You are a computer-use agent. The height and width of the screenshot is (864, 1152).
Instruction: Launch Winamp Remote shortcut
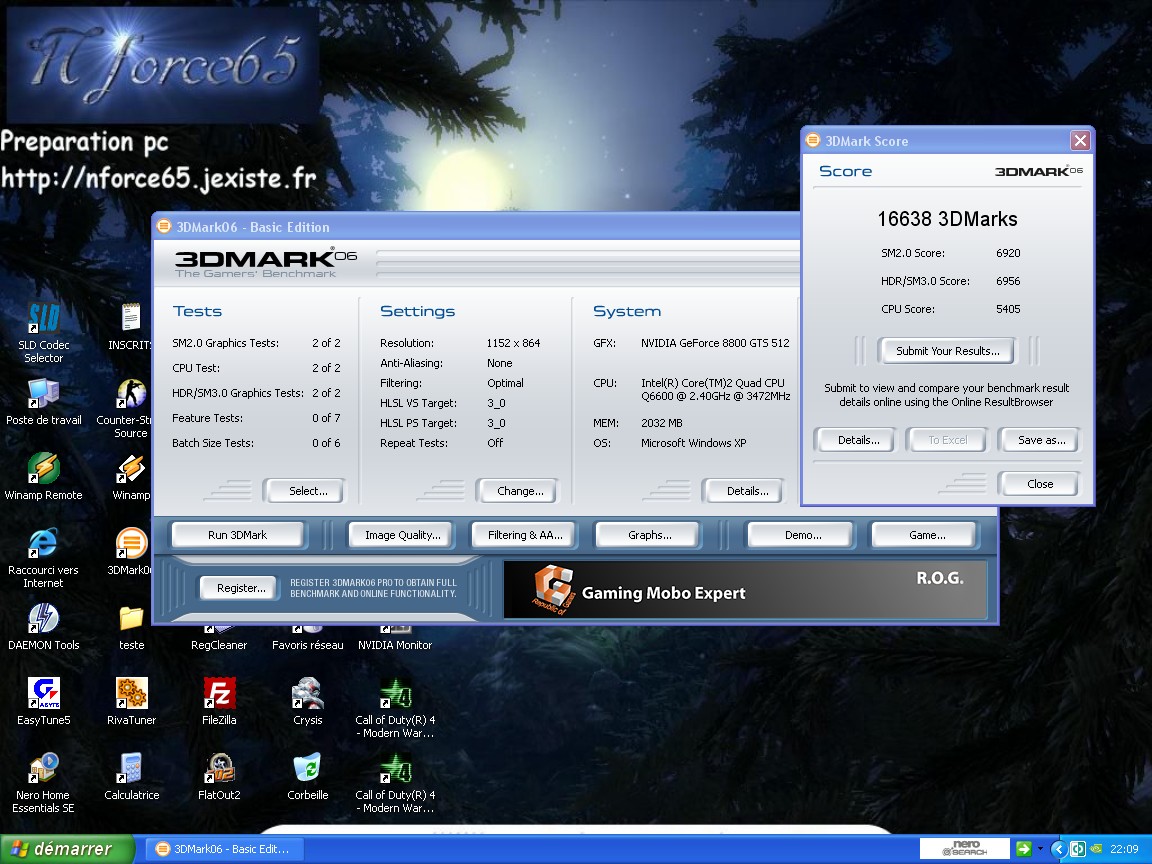(x=43, y=469)
